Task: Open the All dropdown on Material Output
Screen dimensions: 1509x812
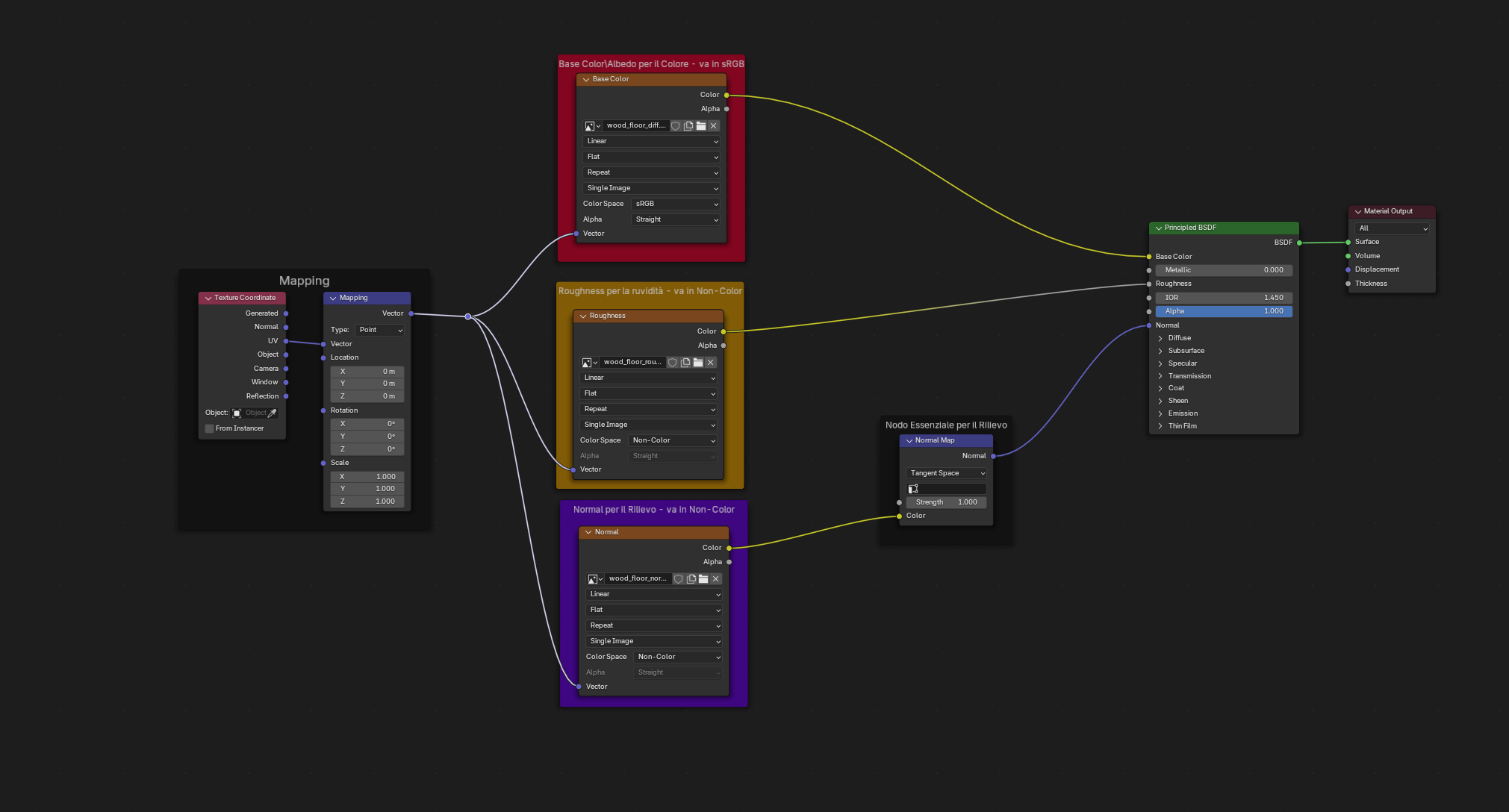Action: (1390, 228)
